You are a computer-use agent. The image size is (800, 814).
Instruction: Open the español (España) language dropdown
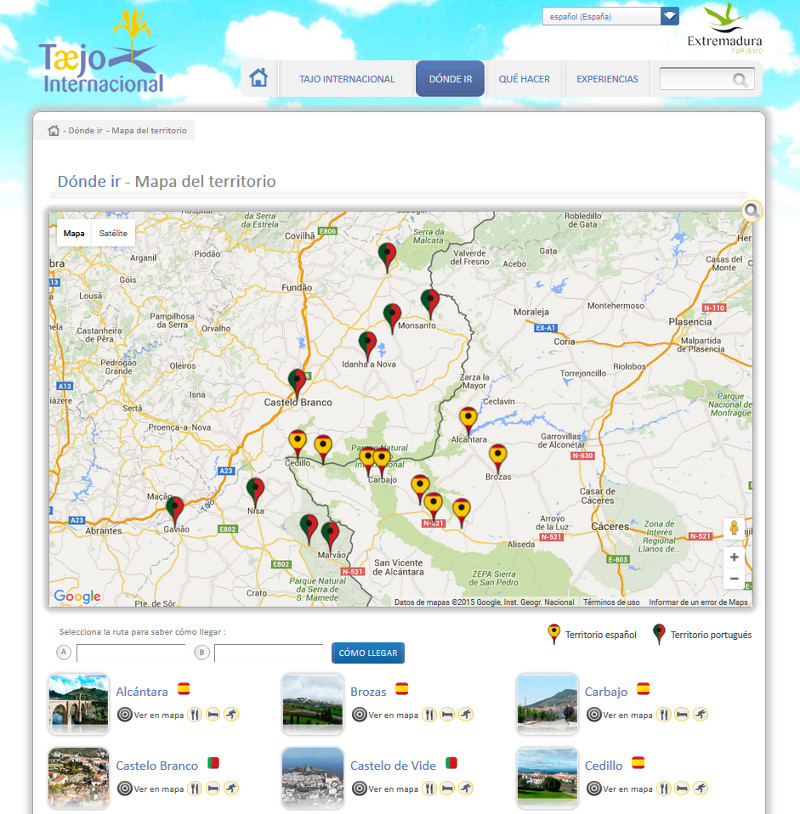[610, 16]
